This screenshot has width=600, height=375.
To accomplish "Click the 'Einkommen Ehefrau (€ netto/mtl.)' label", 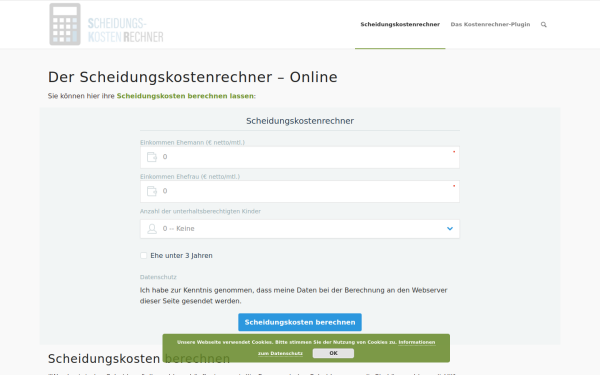I will coord(190,176).
